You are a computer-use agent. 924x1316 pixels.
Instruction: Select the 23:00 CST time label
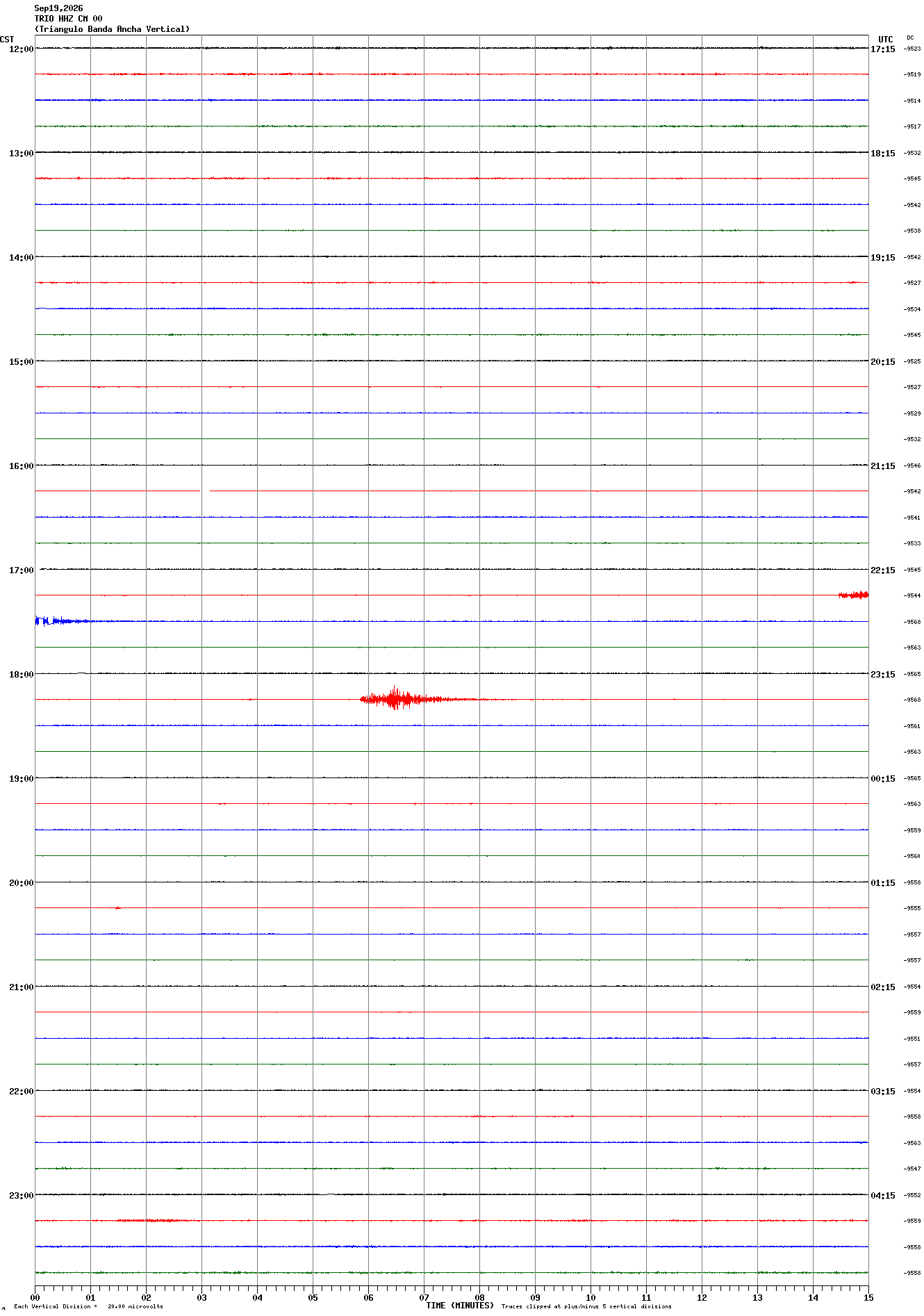coord(21,1195)
